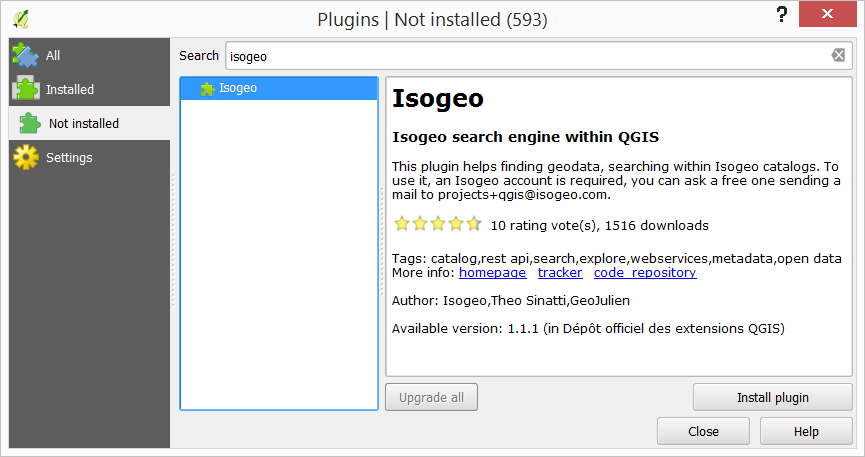Rate plugin with the fifth star
This screenshot has width=865, height=457.
474,224
